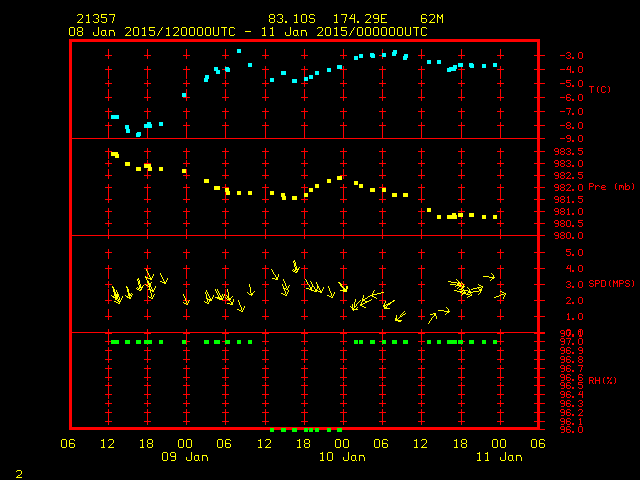Click the elevation label 62M
Screen dimensions: 640x480
point(432,19)
